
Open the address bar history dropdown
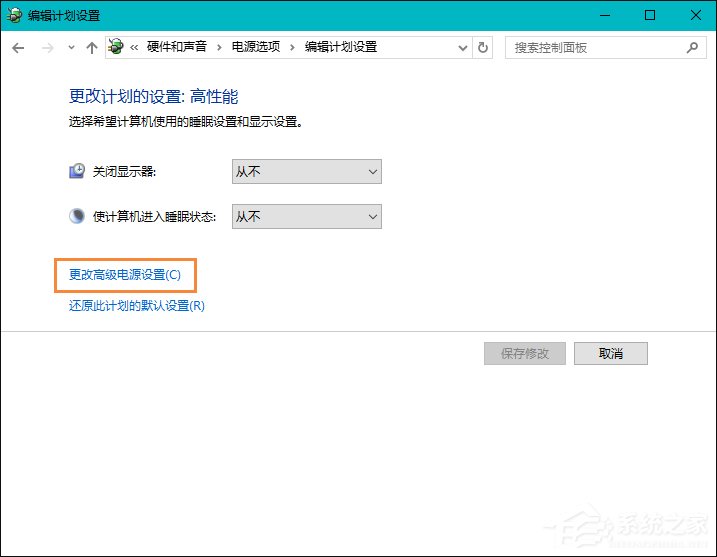point(463,48)
